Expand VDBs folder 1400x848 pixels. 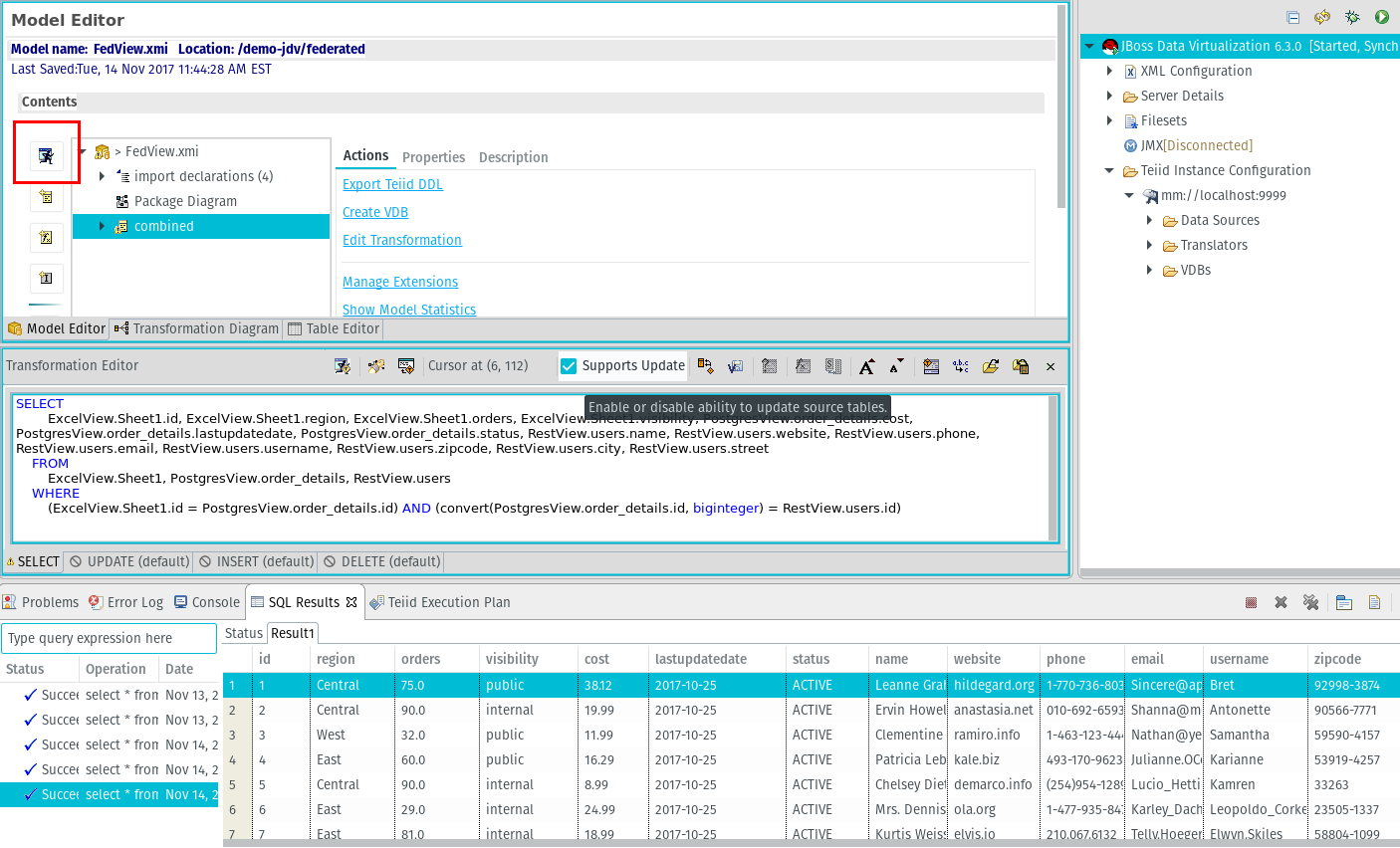(x=1149, y=270)
